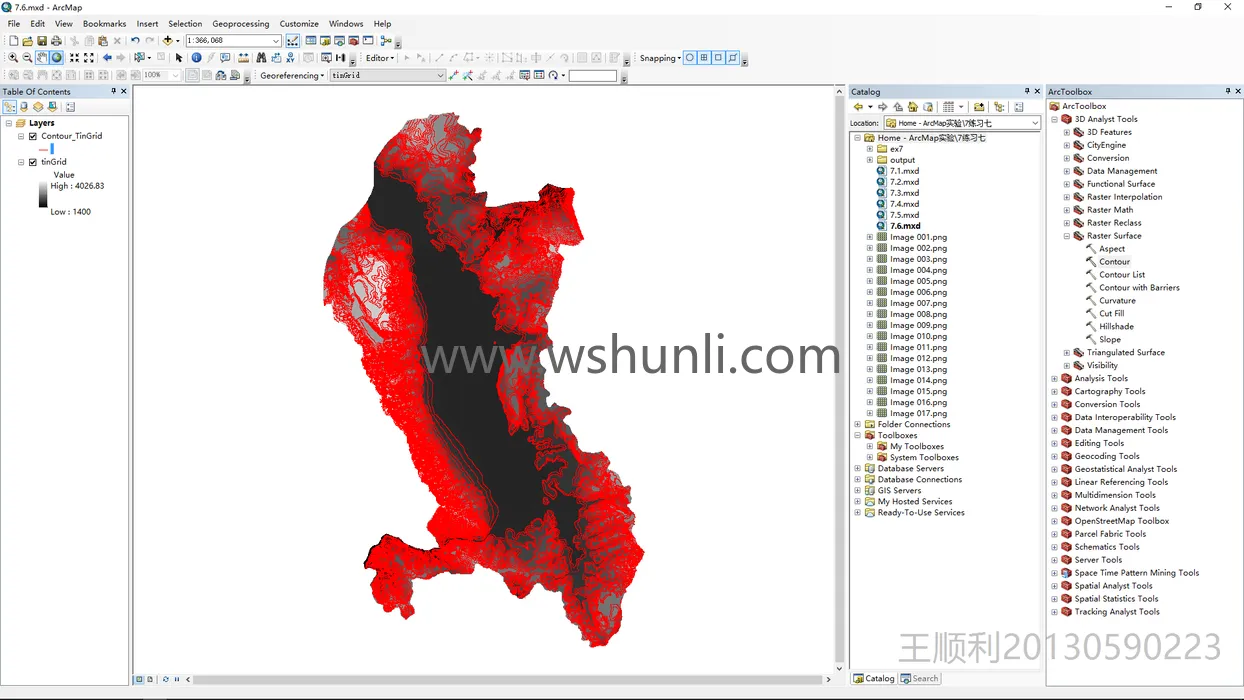This screenshot has height=700, width=1244.
Task: Click the Go To XY tool
Action: click(290, 58)
